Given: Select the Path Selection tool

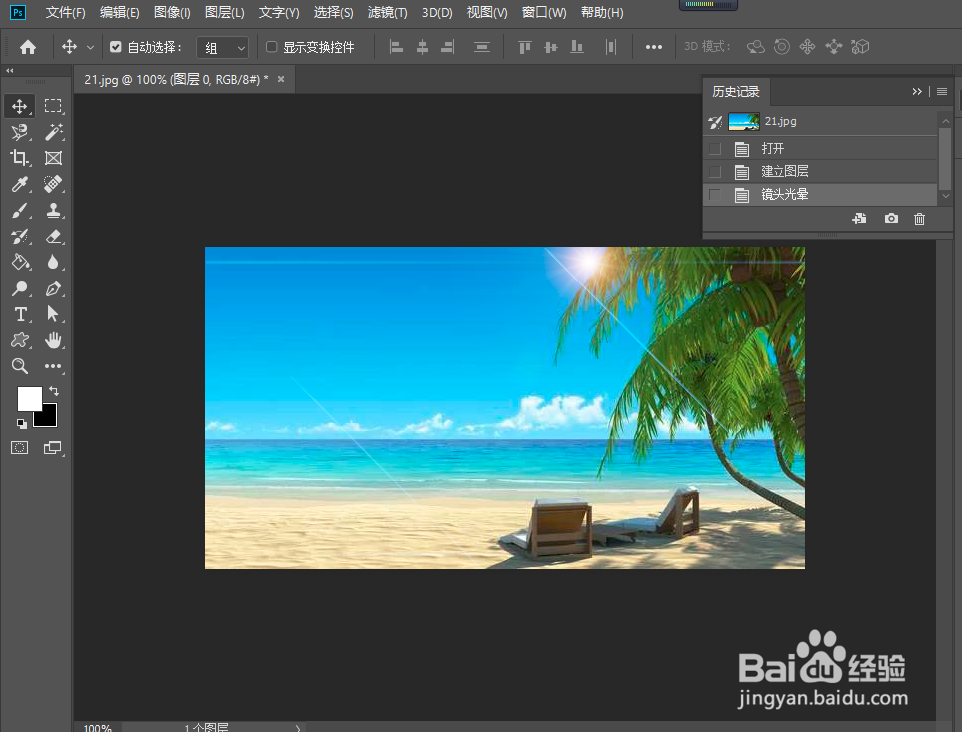Looking at the screenshot, I should (x=53, y=314).
